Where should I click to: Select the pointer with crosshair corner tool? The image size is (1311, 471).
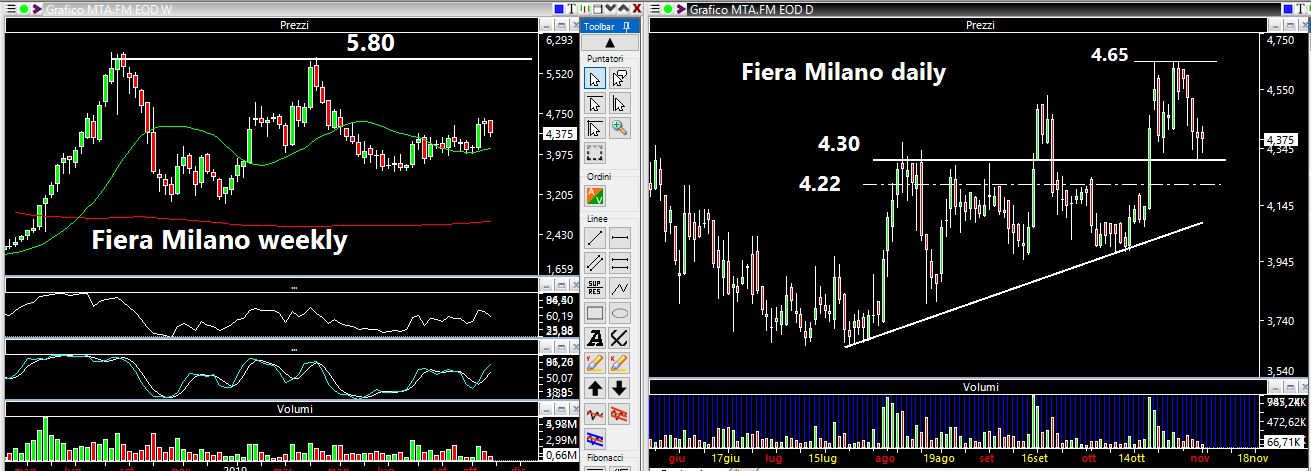coord(594,128)
